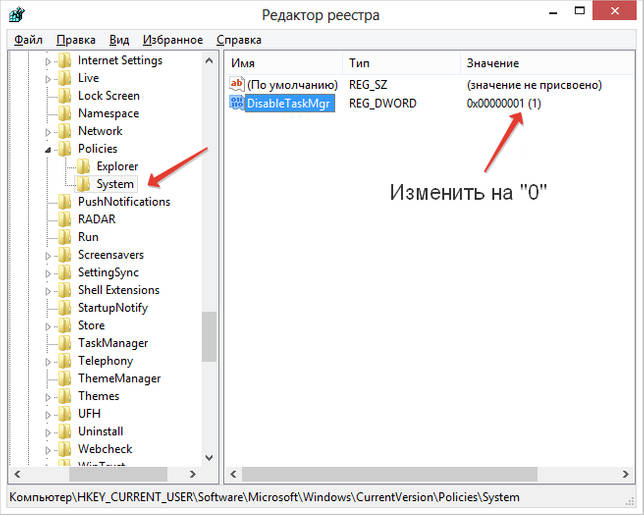Click the StartupNotify folder icon
644x515 pixels.
[x=64, y=308]
